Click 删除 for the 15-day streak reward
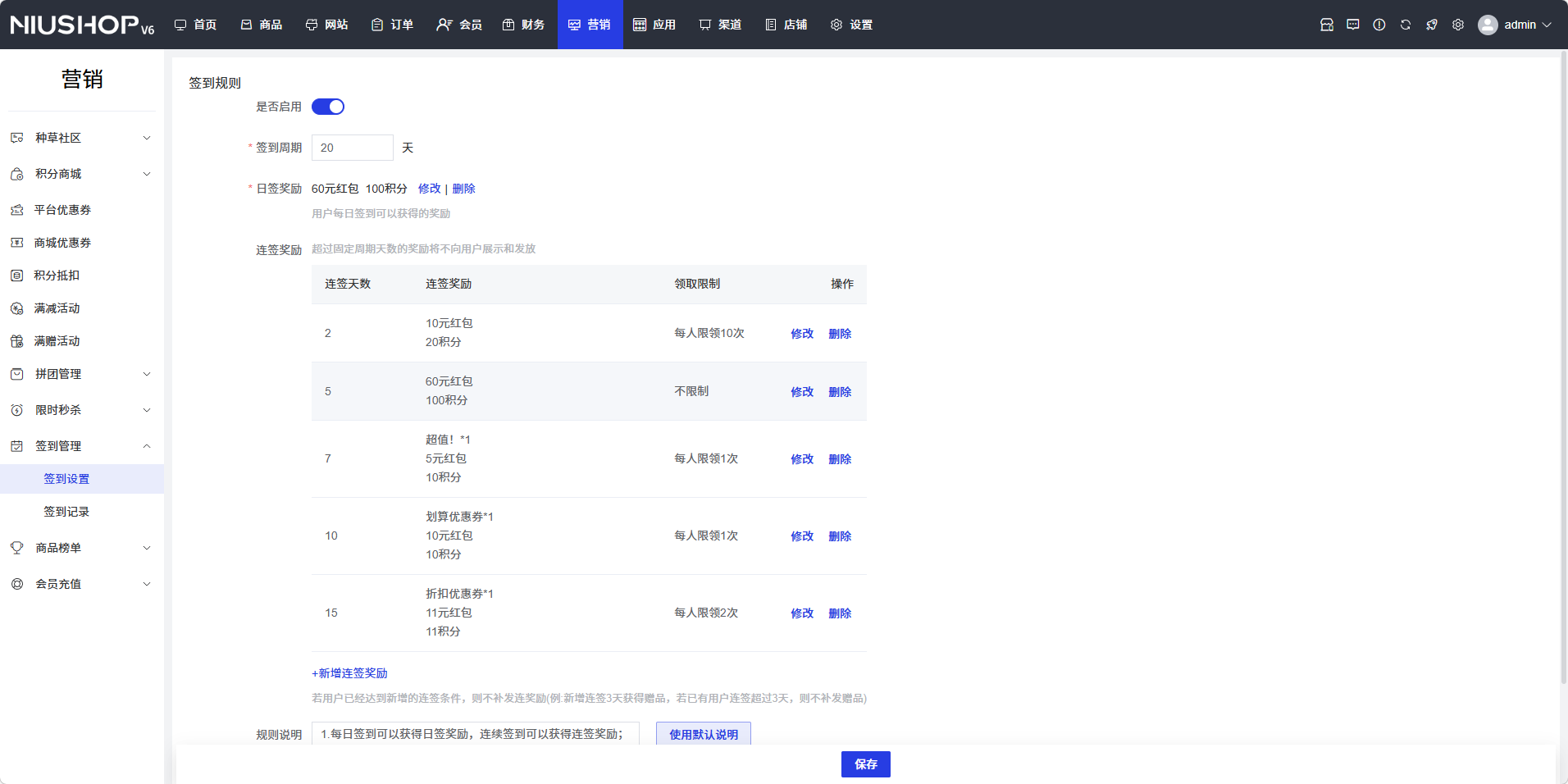 839,613
